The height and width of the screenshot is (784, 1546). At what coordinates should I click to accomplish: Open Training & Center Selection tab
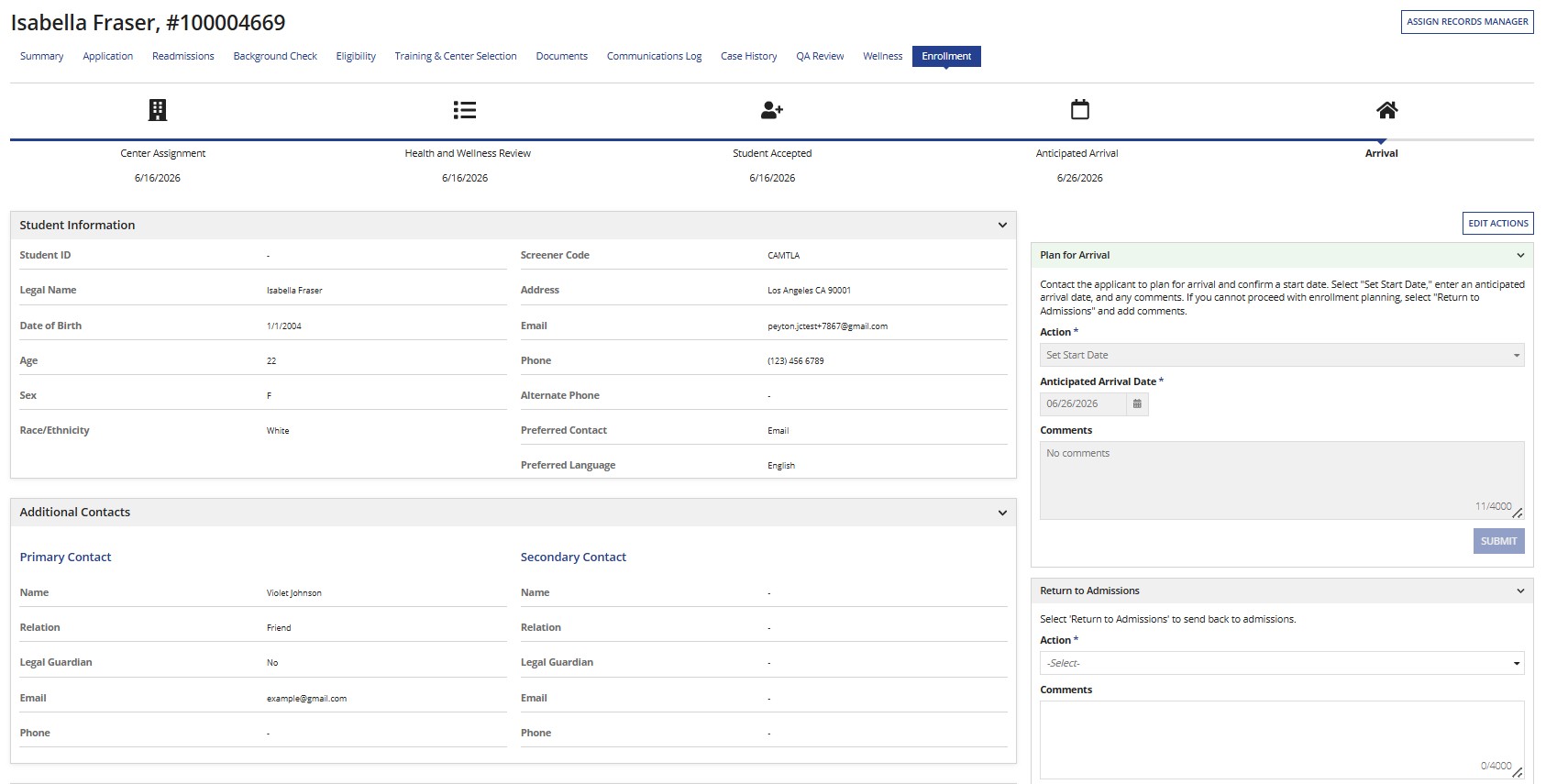(456, 56)
